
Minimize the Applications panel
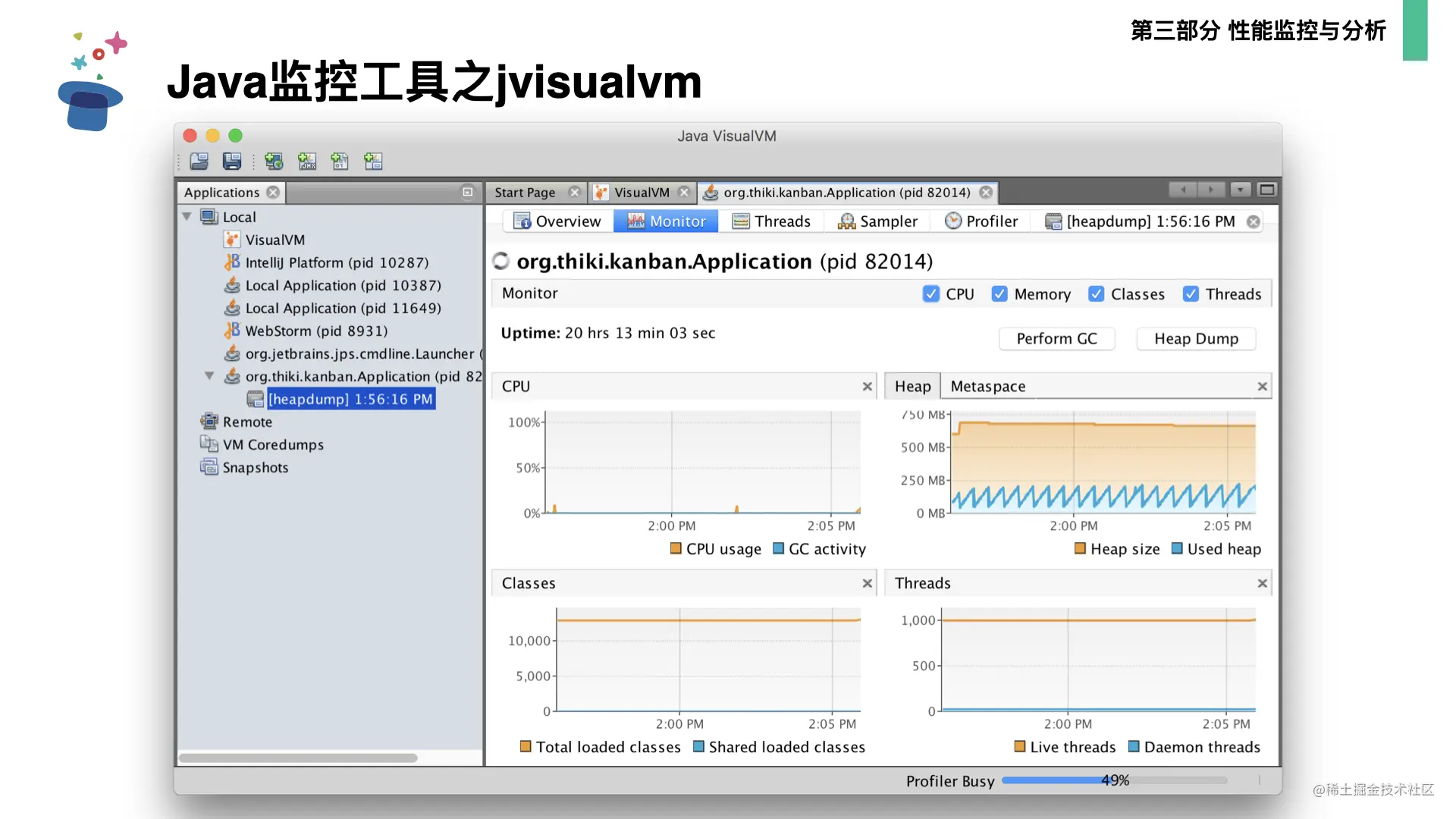pos(468,193)
